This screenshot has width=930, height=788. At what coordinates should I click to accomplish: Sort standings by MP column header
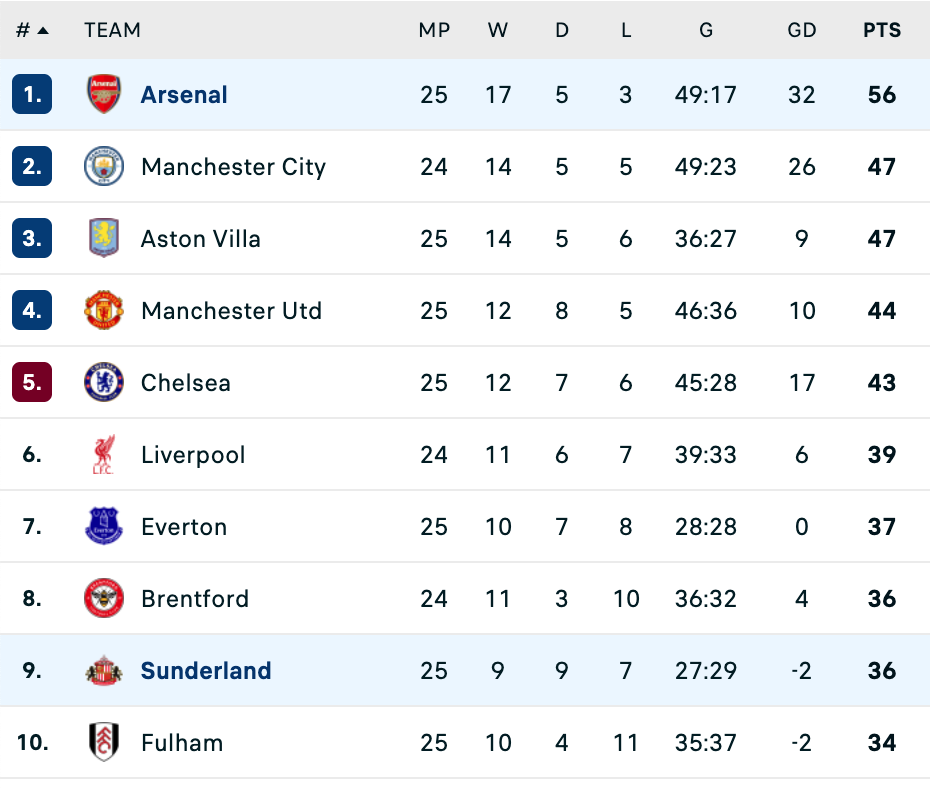click(434, 30)
